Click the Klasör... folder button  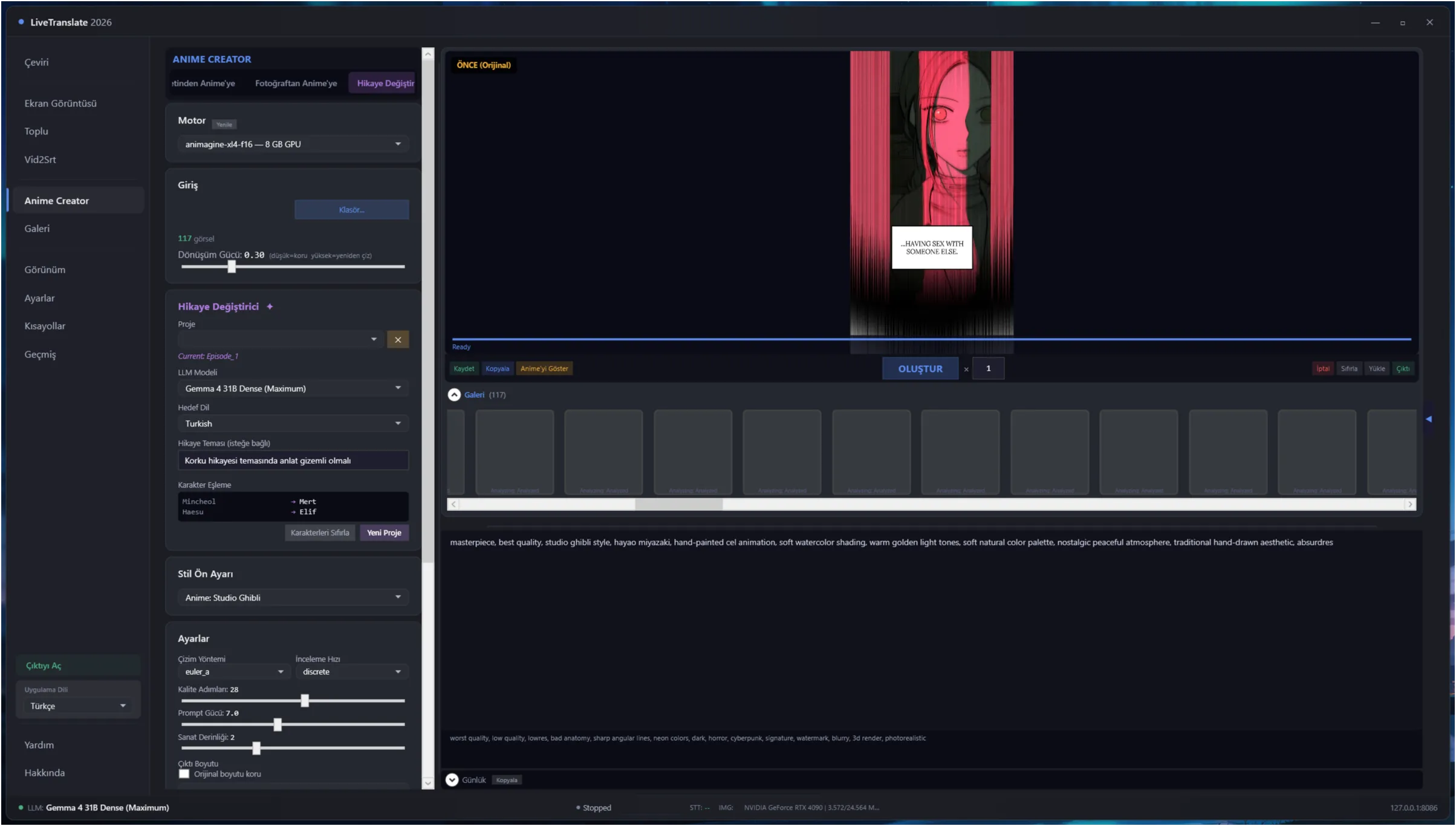(351, 210)
